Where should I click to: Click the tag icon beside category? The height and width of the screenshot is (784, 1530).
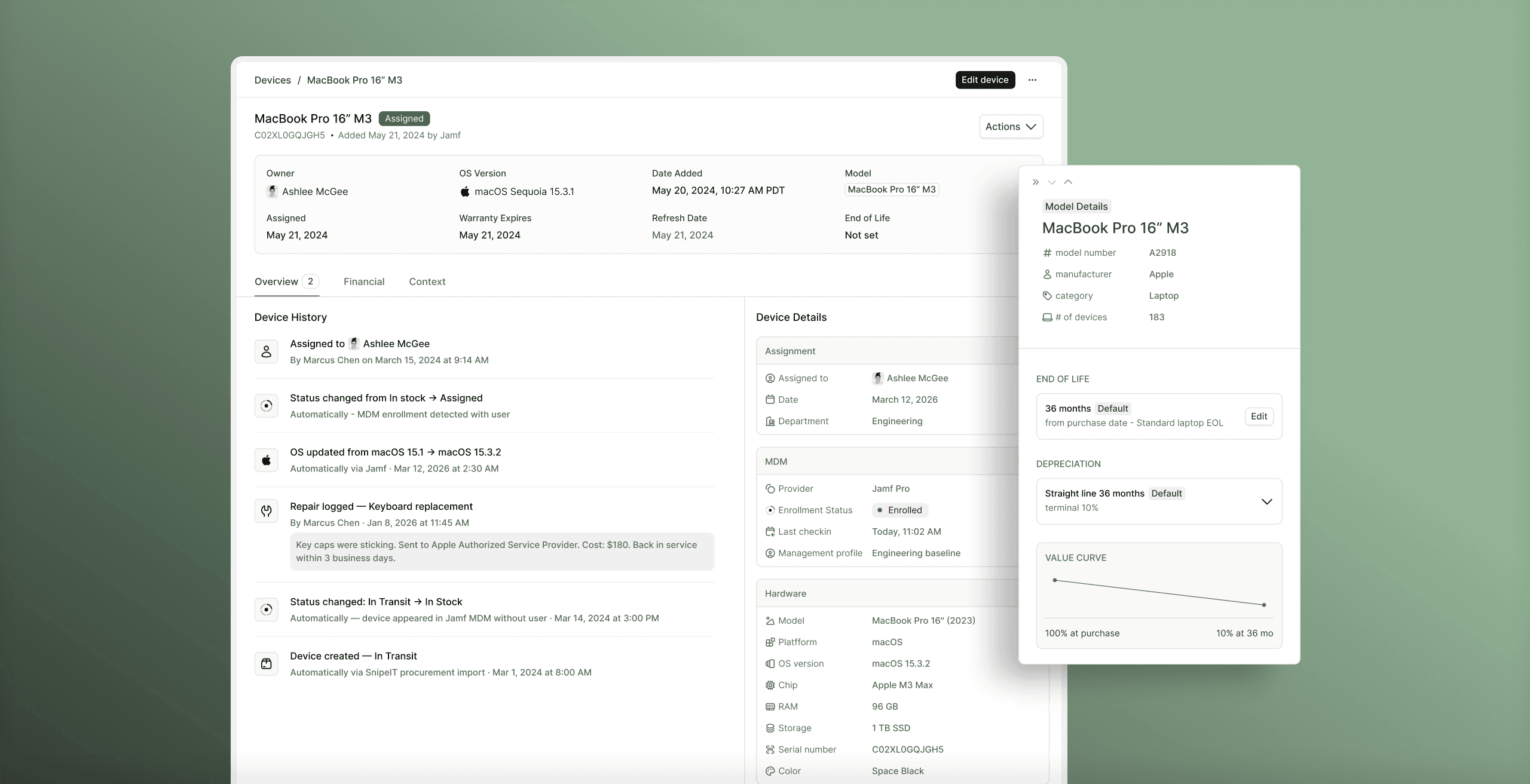(x=1047, y=296)
